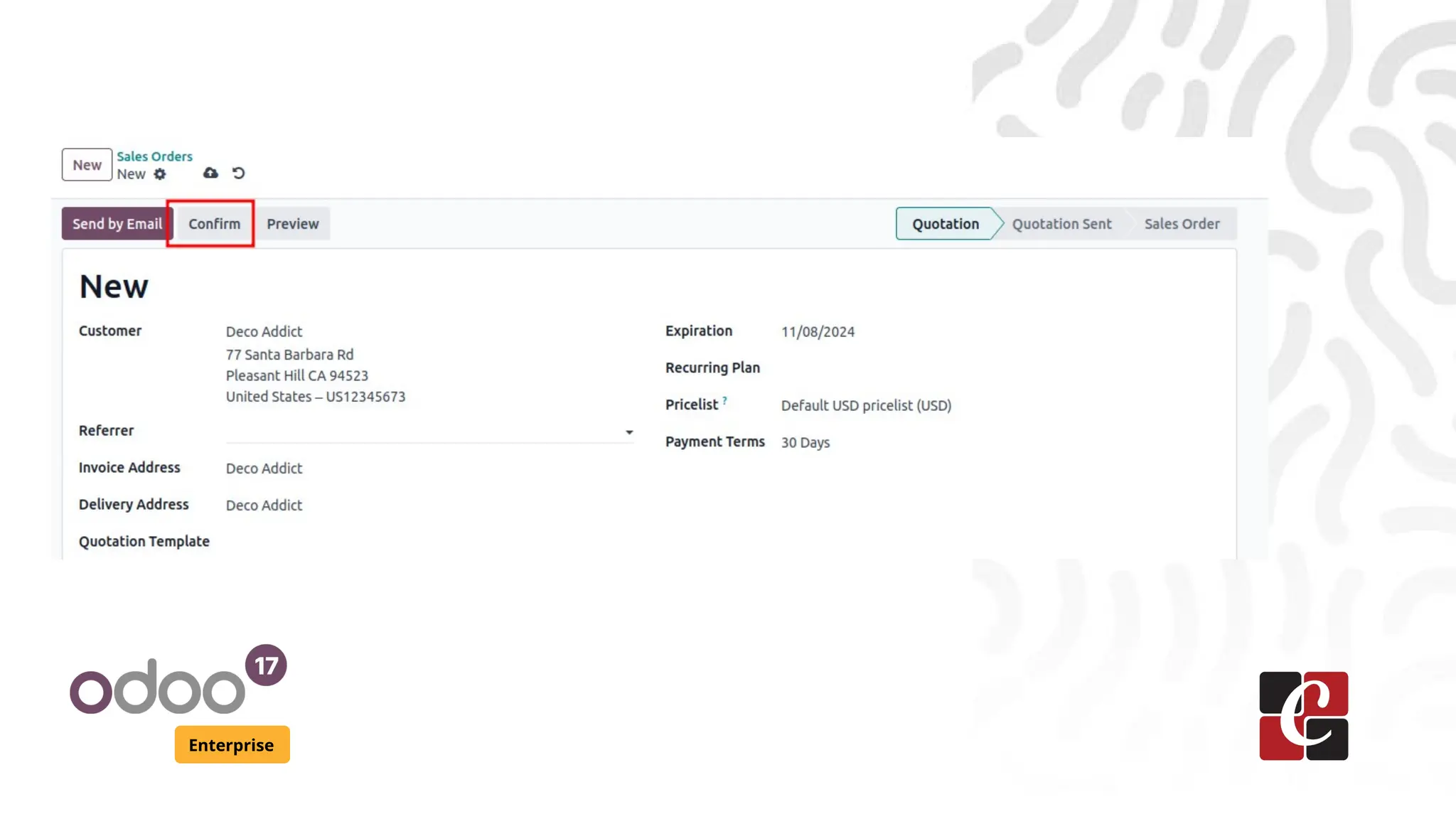This screenshot has width=1456, height=819.
Task: Create a record with New button
Action: point(87,165)
